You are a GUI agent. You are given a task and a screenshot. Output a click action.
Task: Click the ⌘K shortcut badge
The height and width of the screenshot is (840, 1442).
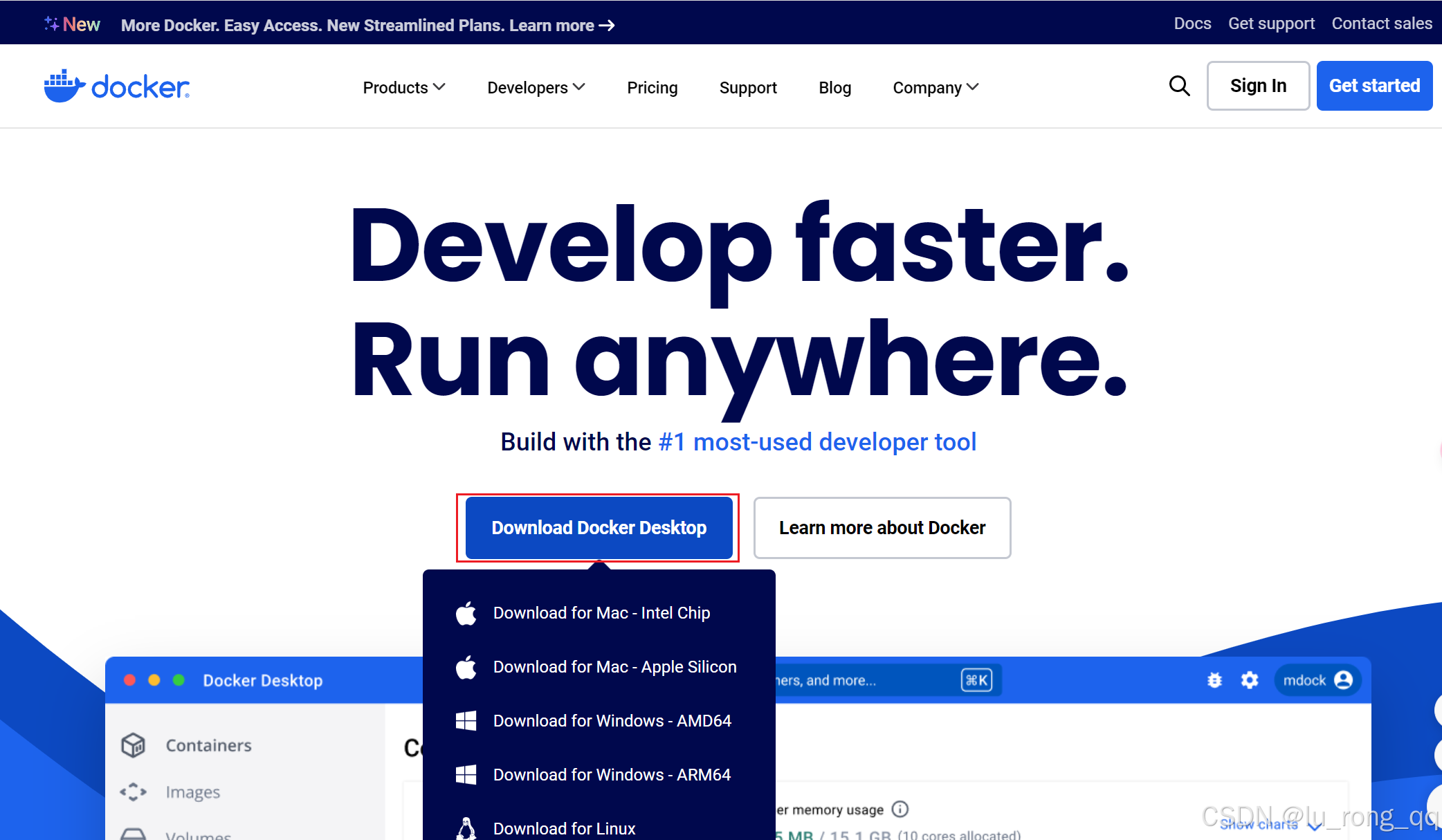(x=976, y=680)
